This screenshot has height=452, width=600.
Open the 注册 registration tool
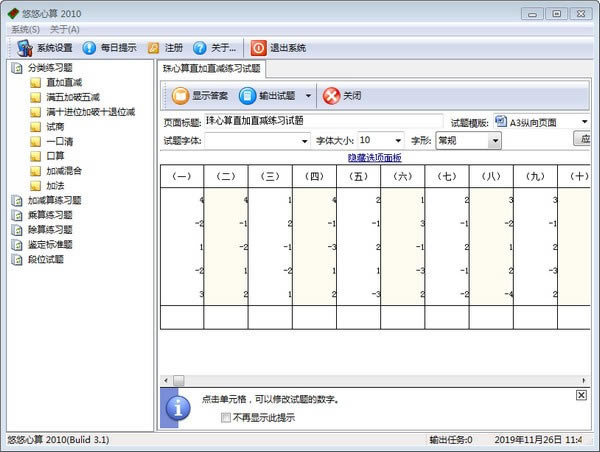153,47
